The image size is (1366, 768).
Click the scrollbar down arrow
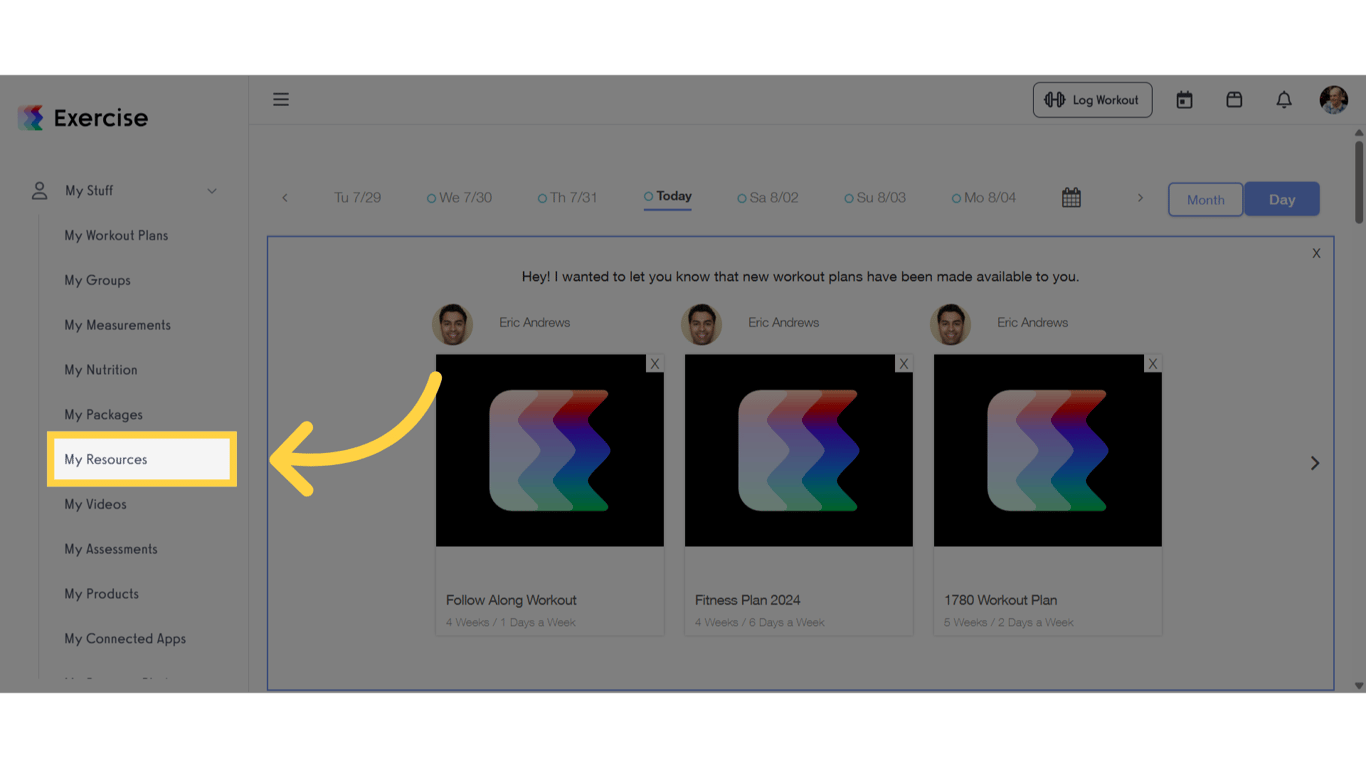1359,686
